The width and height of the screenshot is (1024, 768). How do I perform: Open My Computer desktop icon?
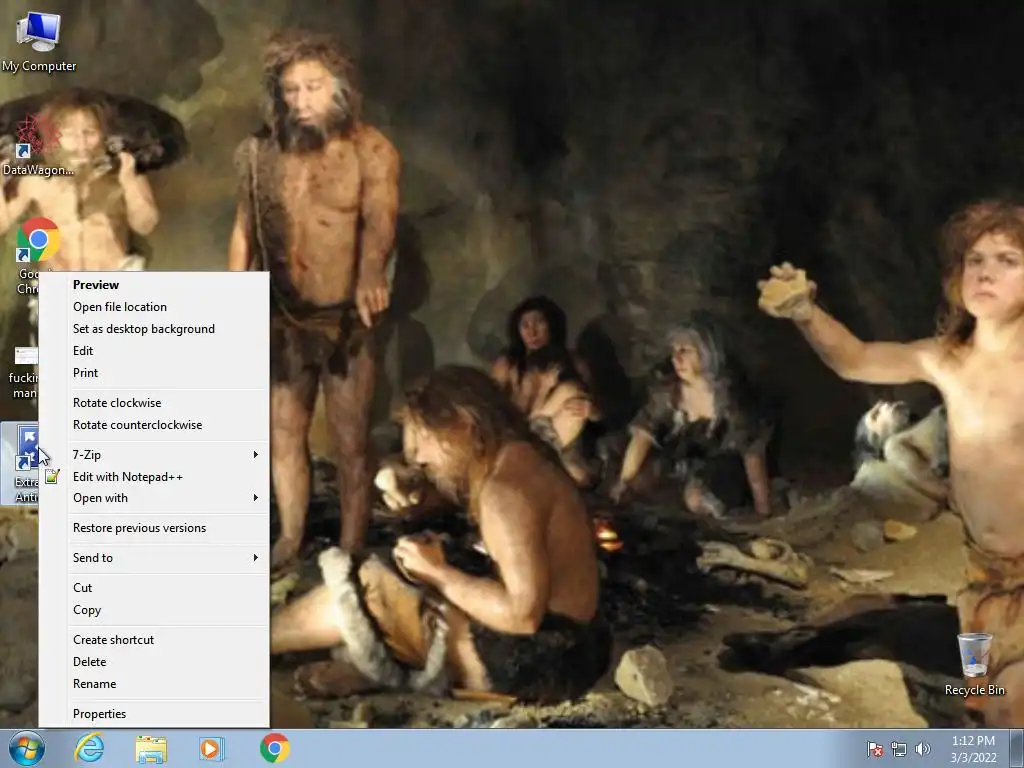39,42
